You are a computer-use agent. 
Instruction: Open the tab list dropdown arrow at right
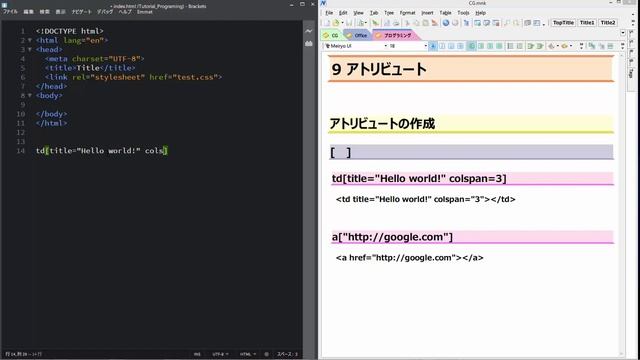(622, 33)
